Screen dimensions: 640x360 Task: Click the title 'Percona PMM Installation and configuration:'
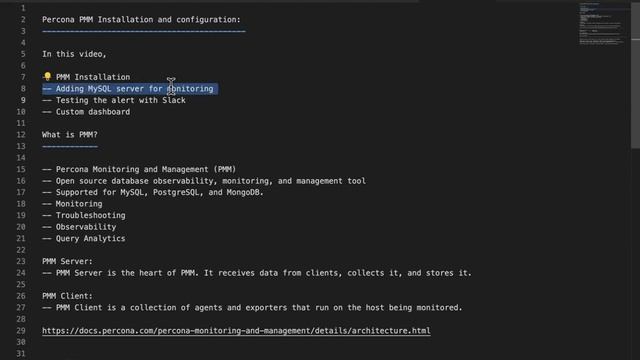point(141,20)
